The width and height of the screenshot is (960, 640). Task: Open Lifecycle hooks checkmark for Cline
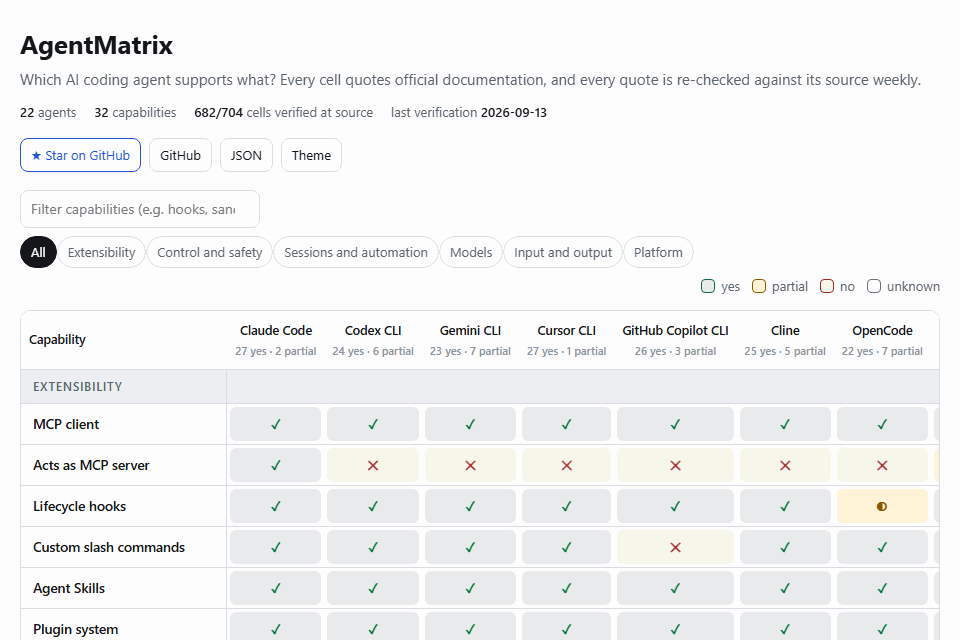pos(785,506)
